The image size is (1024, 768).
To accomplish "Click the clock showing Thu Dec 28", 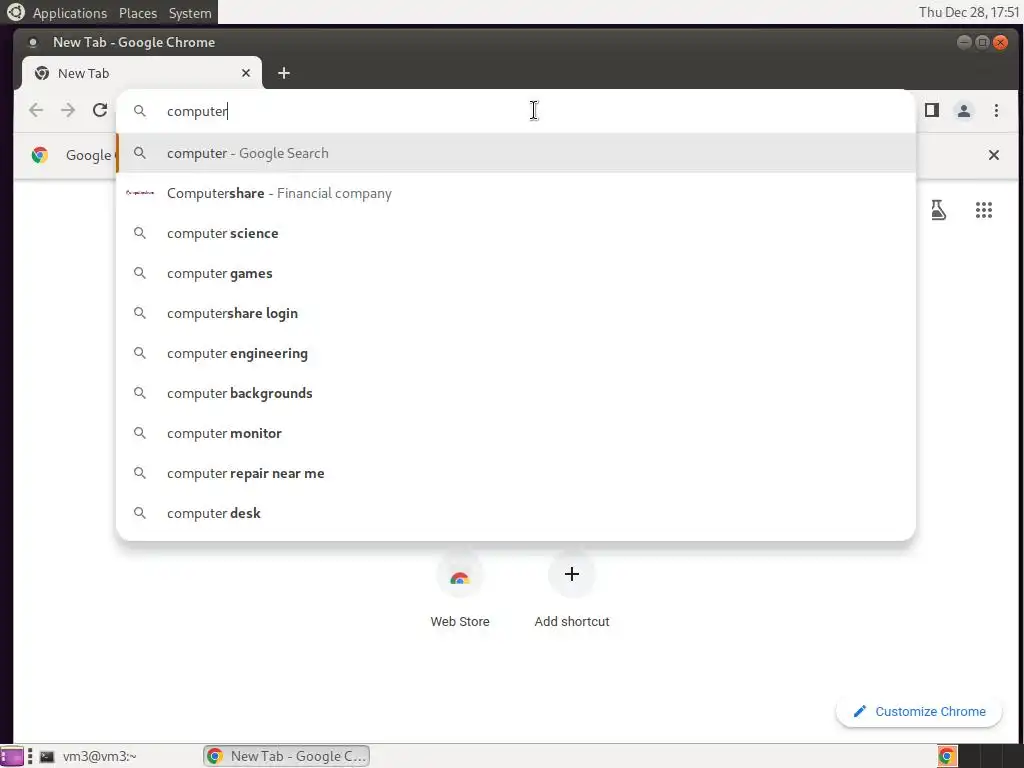I will click(968, 12).
